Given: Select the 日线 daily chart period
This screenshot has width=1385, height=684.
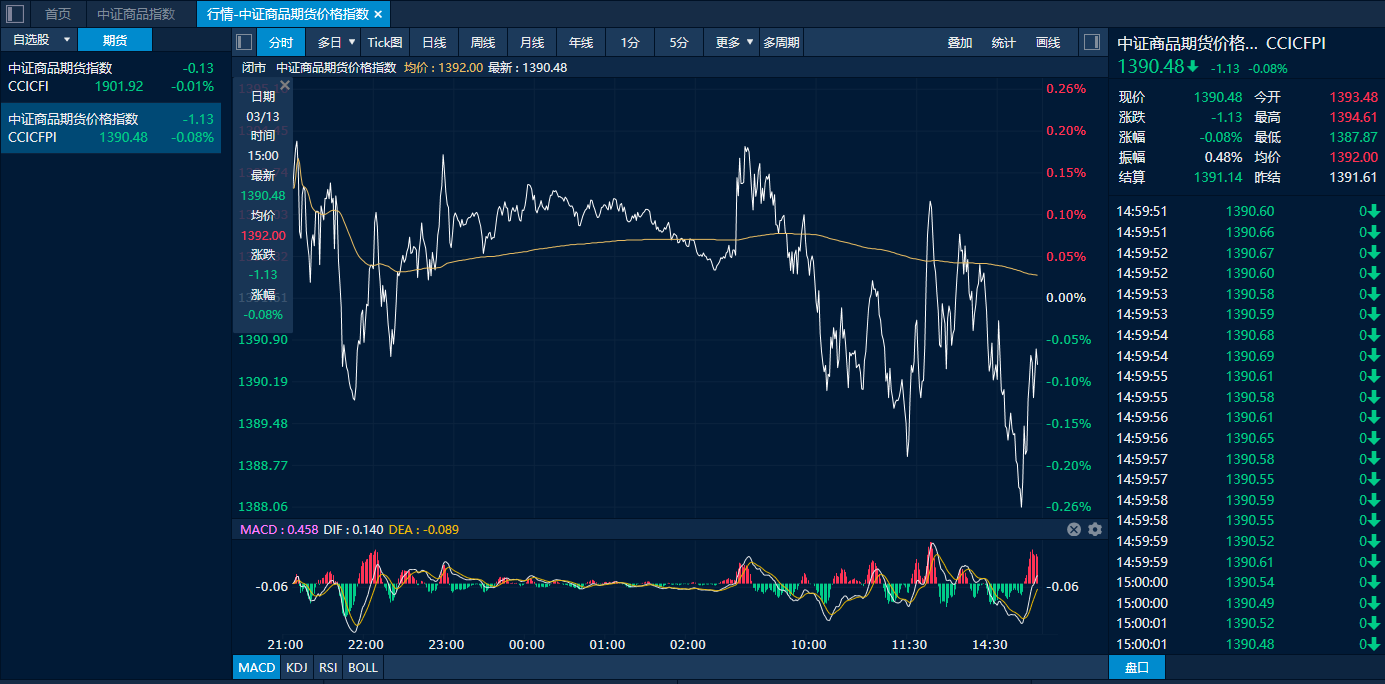Looking at the screenshot, I should click(434, 42).
